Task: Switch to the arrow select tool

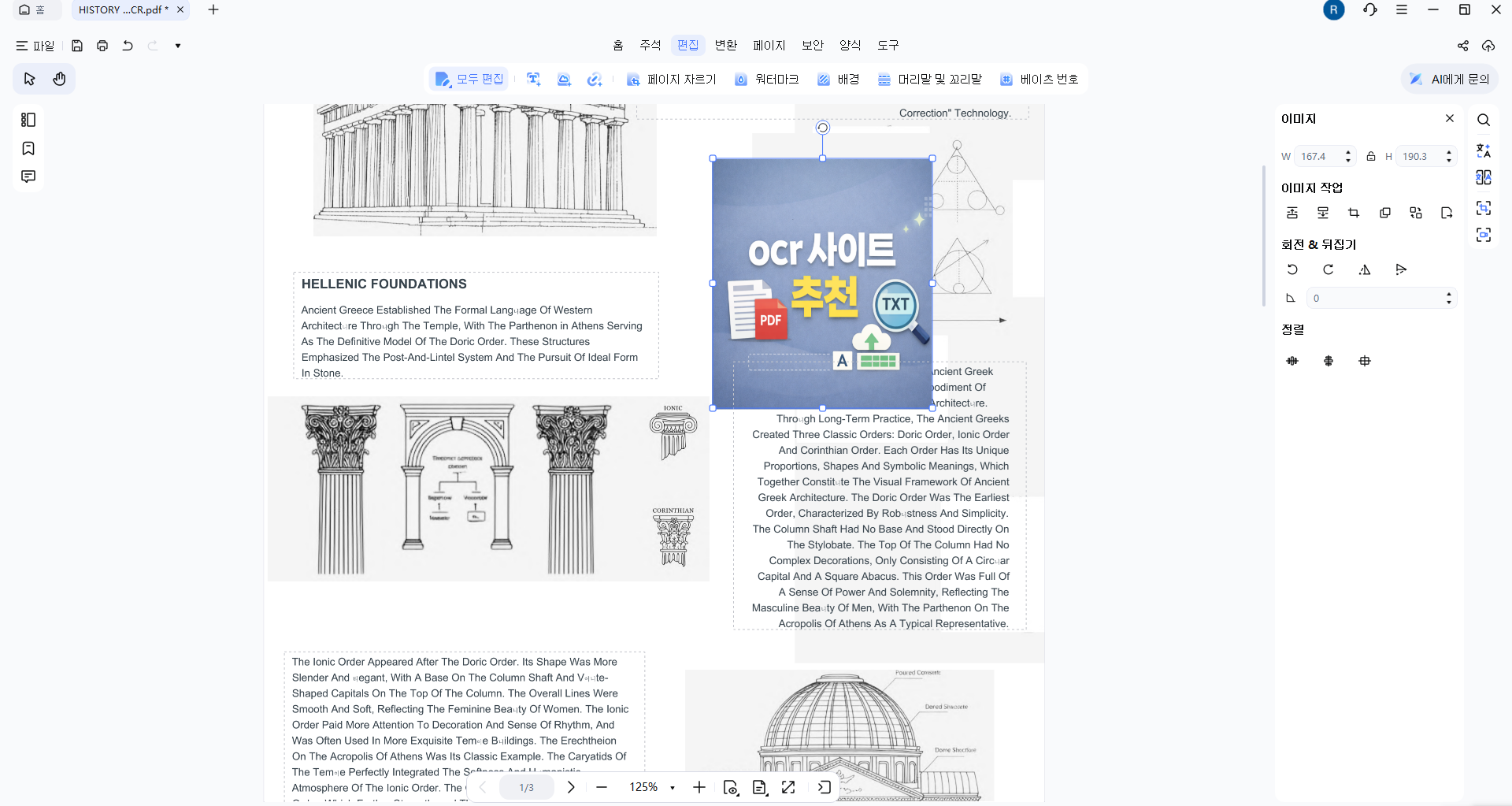Action: click(30, 79)
